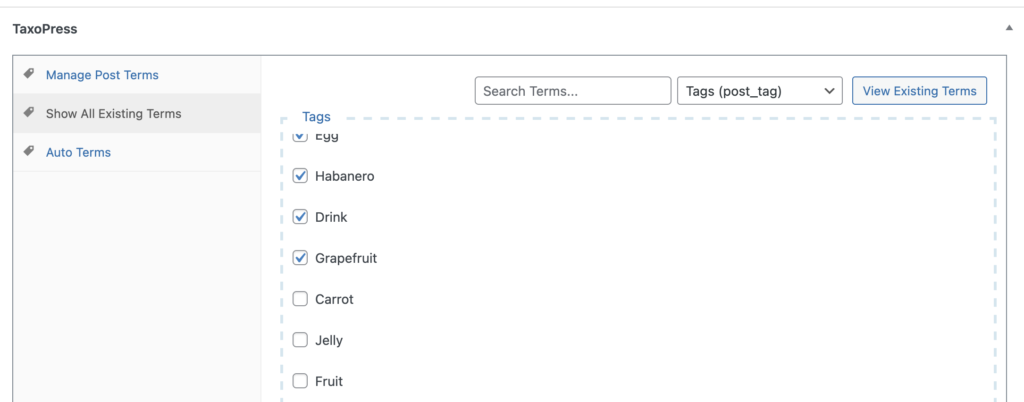This screenshot has width=1024, height=402.
Task: Uncheck the Drink tag checkbox
Action: click(300, 217)
